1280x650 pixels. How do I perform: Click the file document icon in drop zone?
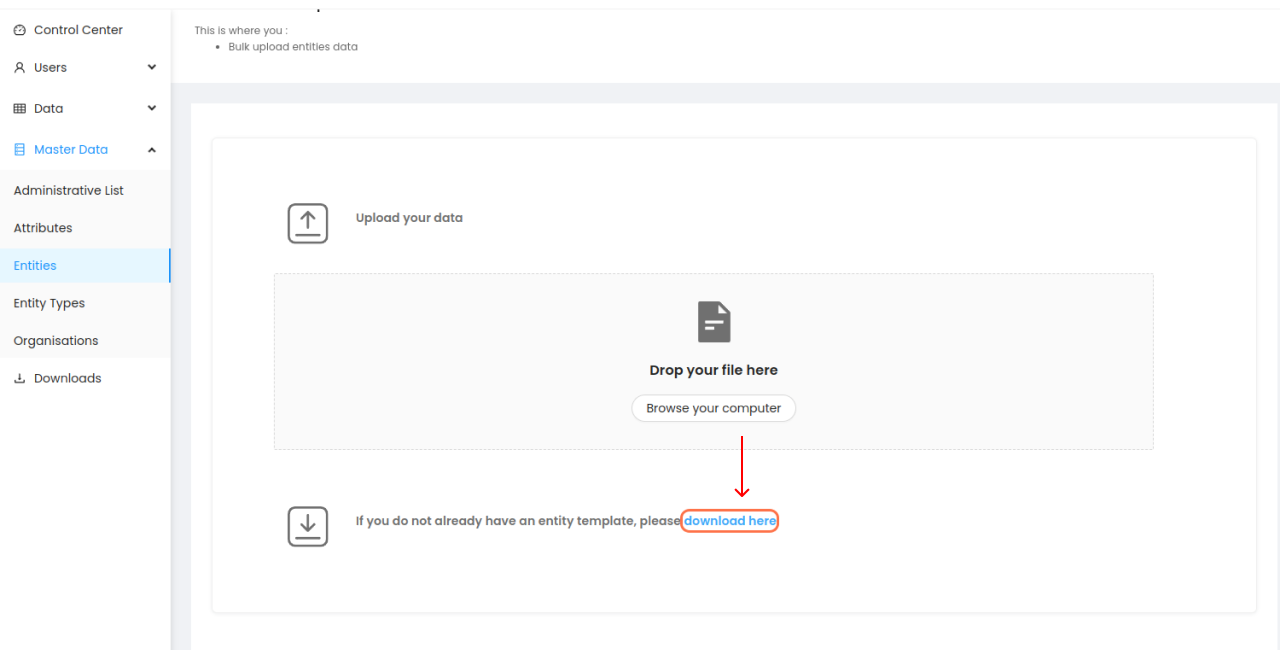[x=714, y=322]
